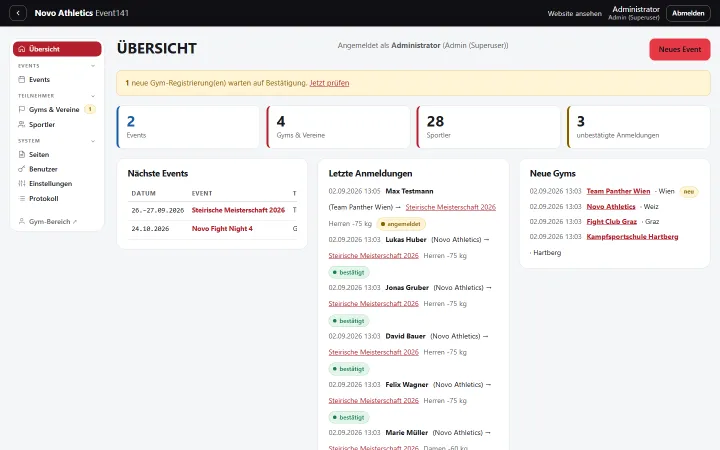The width and height of the screenshot is (720, 450).
Task: Open Benutzer in the sidebar
Action: pyautogui.click(x=57, y=169)
